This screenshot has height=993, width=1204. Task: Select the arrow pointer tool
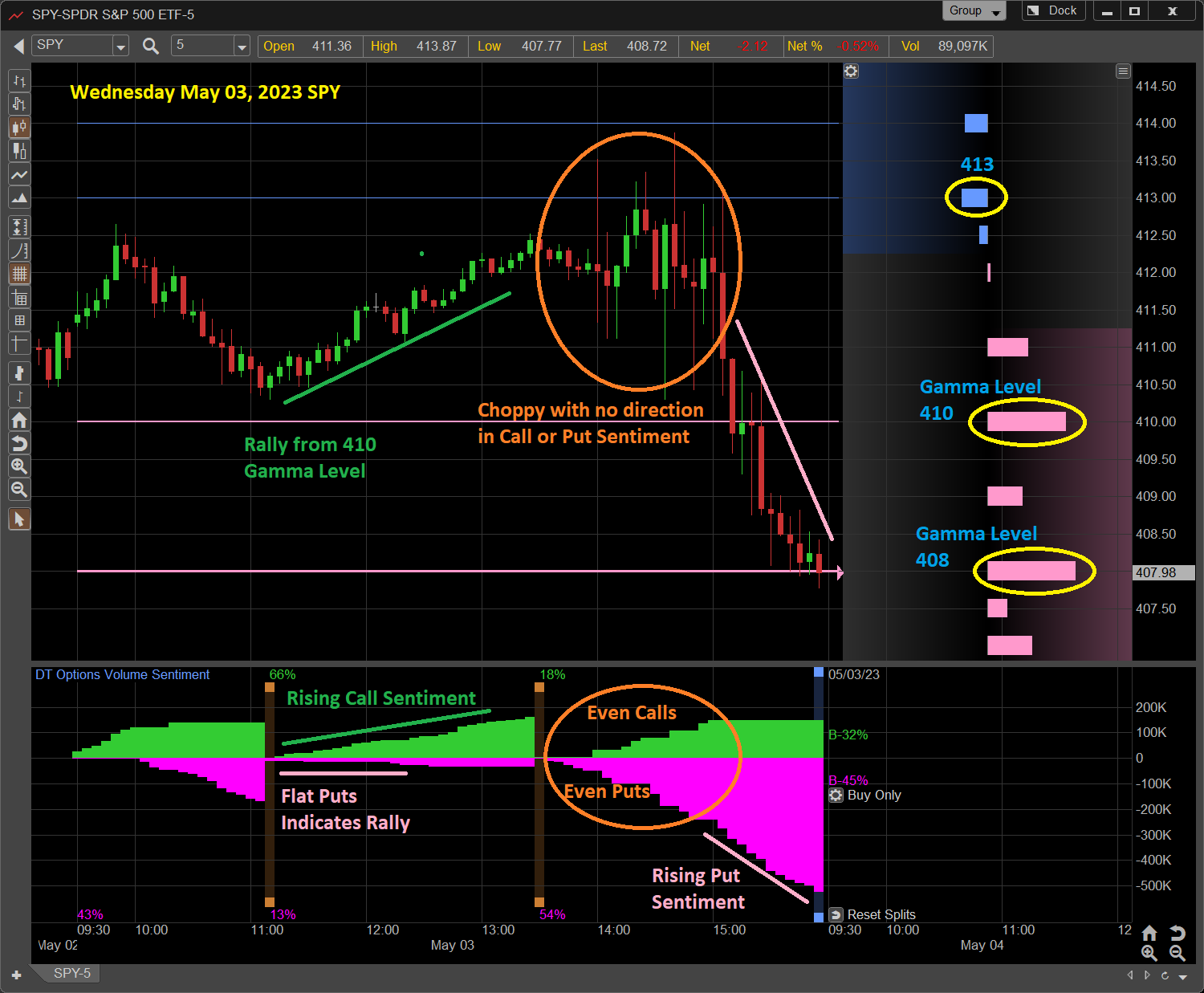19,519
